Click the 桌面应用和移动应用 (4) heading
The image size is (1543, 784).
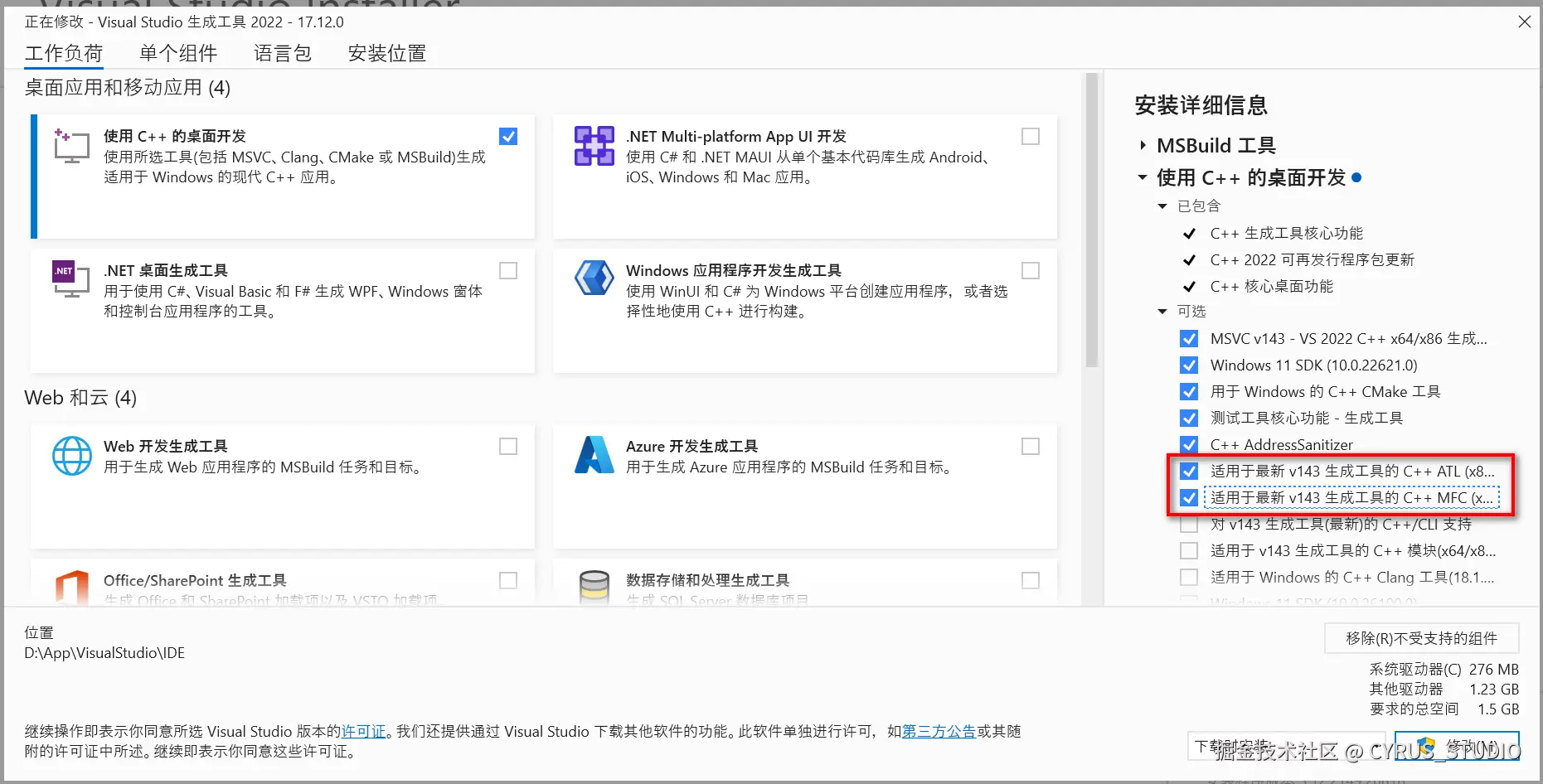tap(128, 88)
